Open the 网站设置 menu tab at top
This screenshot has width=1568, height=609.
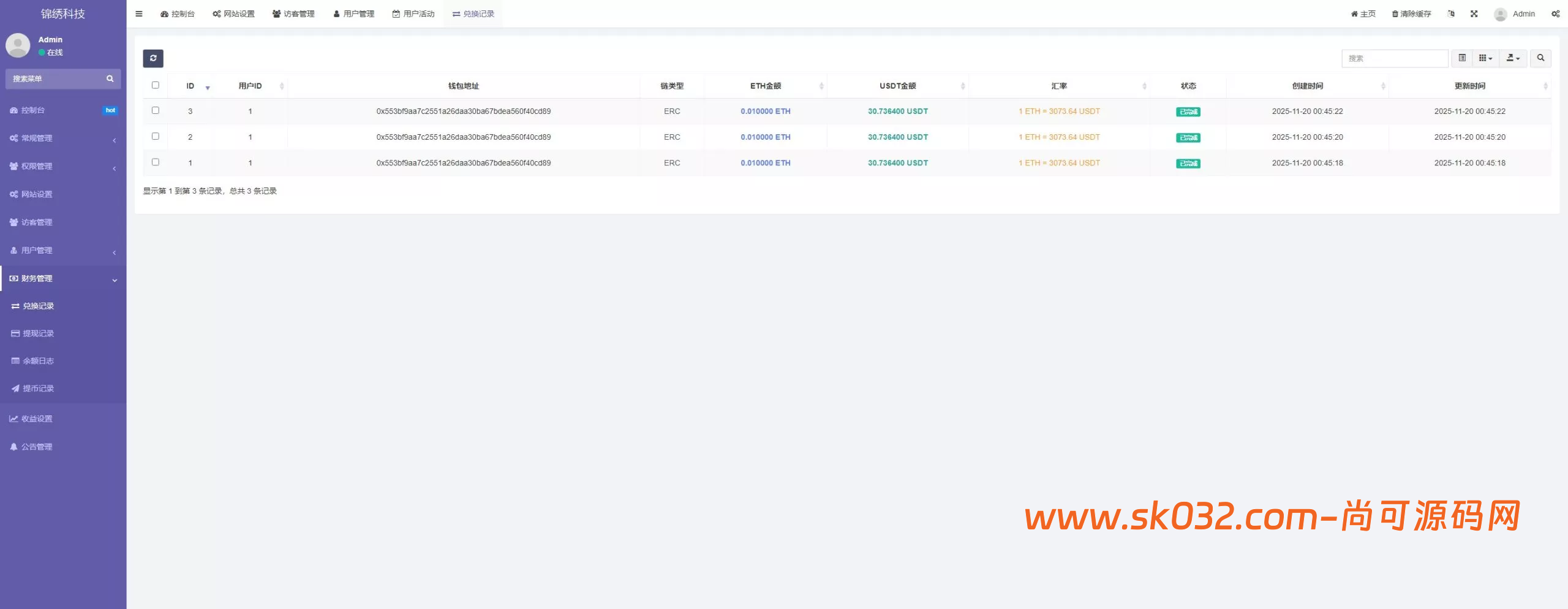point(233,13)
